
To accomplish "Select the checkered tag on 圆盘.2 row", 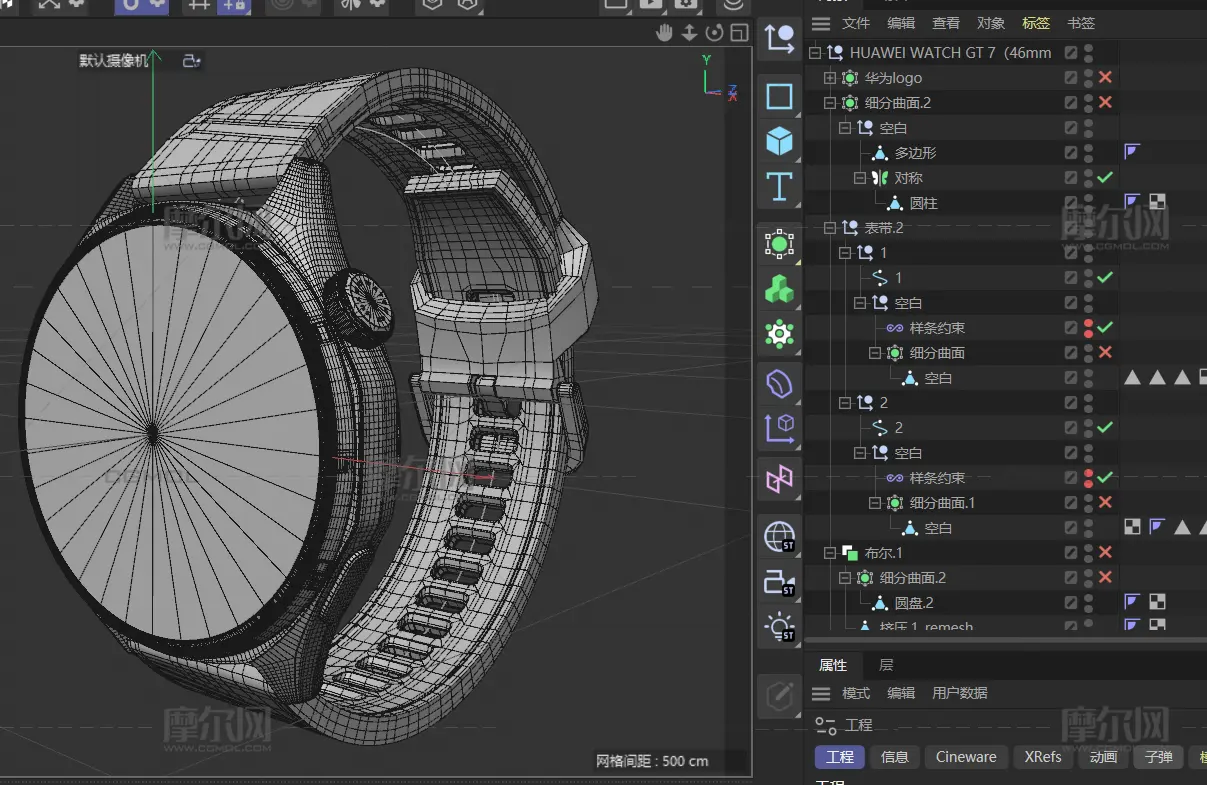I will (1157, 602).
